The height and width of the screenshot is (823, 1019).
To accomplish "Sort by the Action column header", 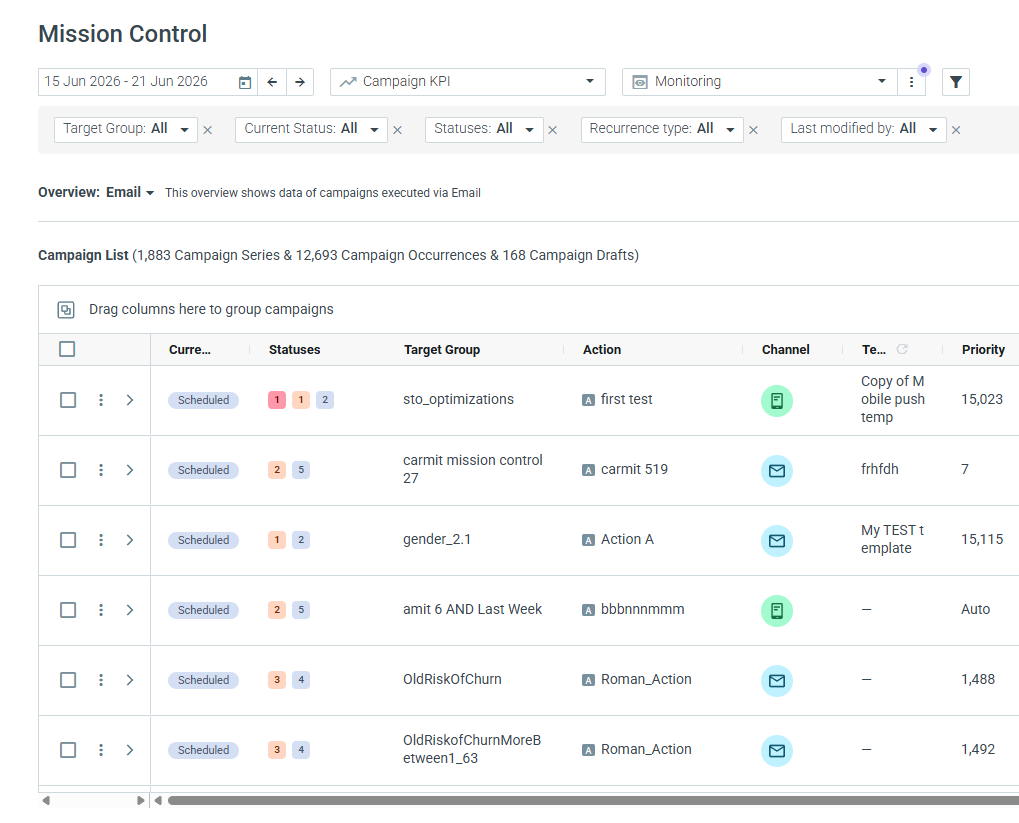I will [x=602, y=350].
